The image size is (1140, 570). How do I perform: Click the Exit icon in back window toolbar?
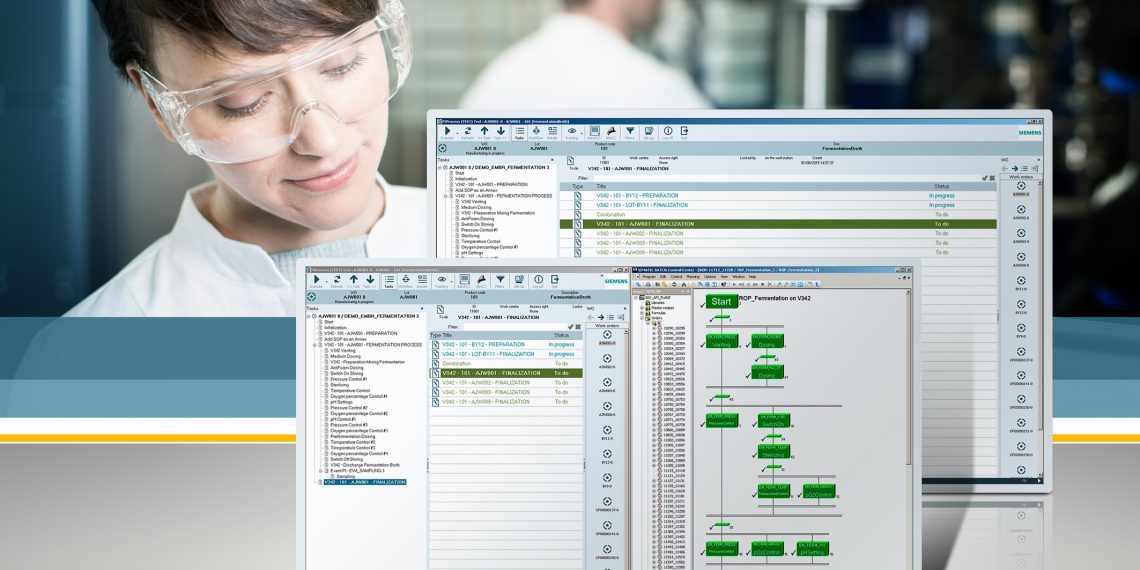click(684, 131)
